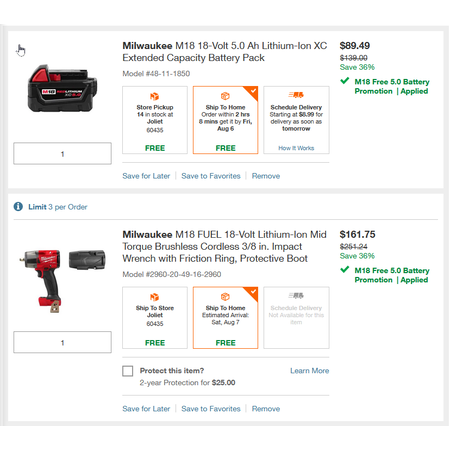Click the info icon beside Limit 3 per Order
This screenshot has width=450, height=450.
(18, 207)
